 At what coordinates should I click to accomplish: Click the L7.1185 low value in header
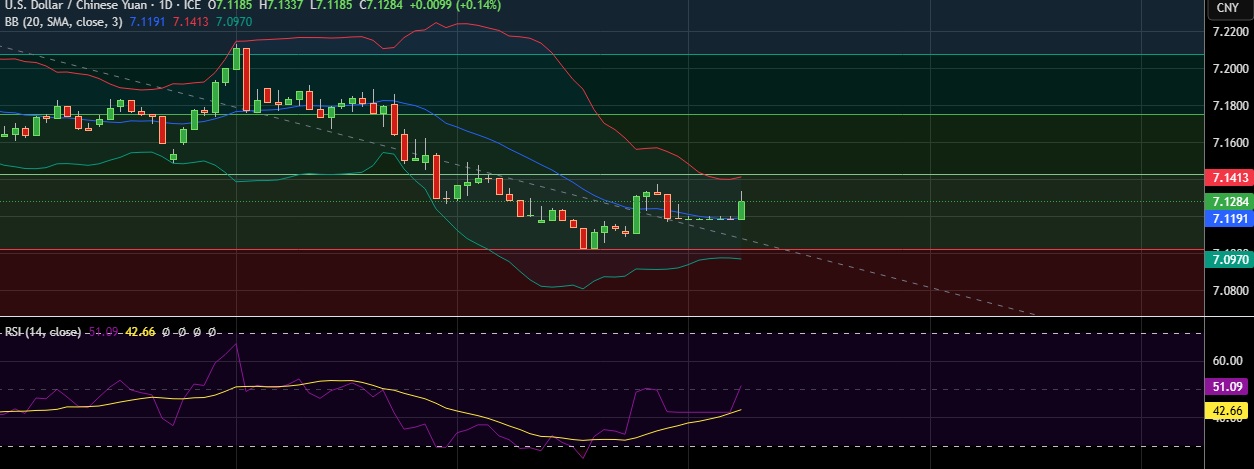coord(331,5)
